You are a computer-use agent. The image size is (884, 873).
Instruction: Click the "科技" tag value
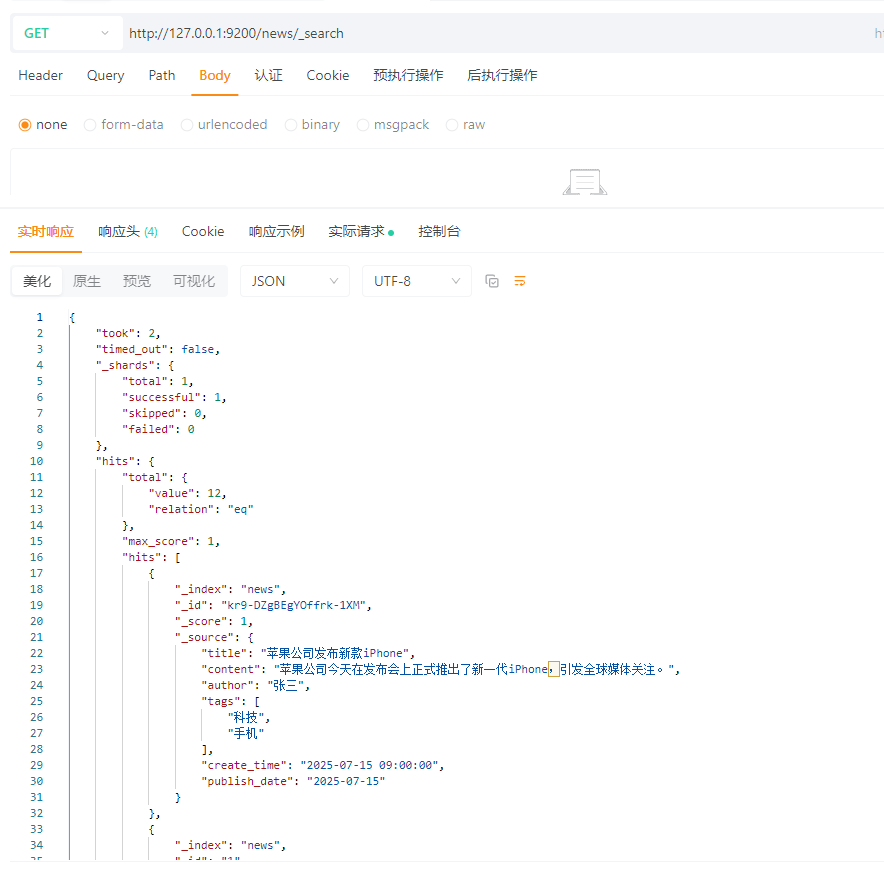tap(246, 717)
